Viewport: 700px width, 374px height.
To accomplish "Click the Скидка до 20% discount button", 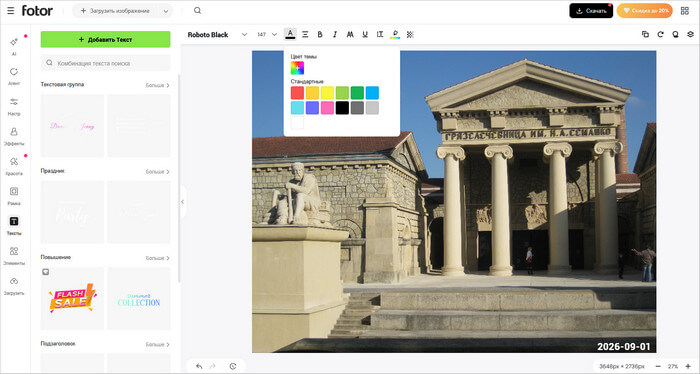I will pyautogui.click(x=645, y=11).
